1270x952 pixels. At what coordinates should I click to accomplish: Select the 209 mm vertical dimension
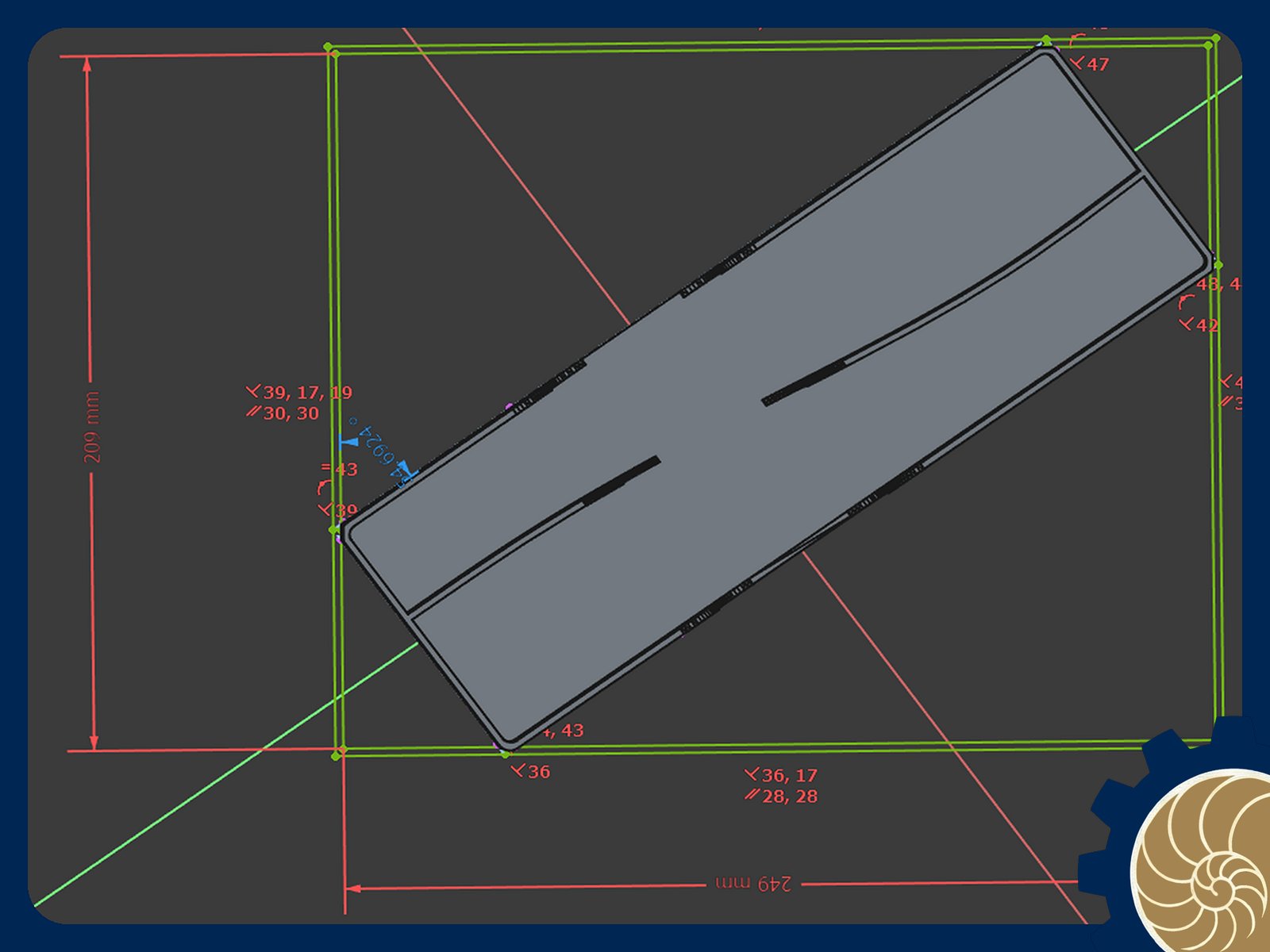(92, 428)
